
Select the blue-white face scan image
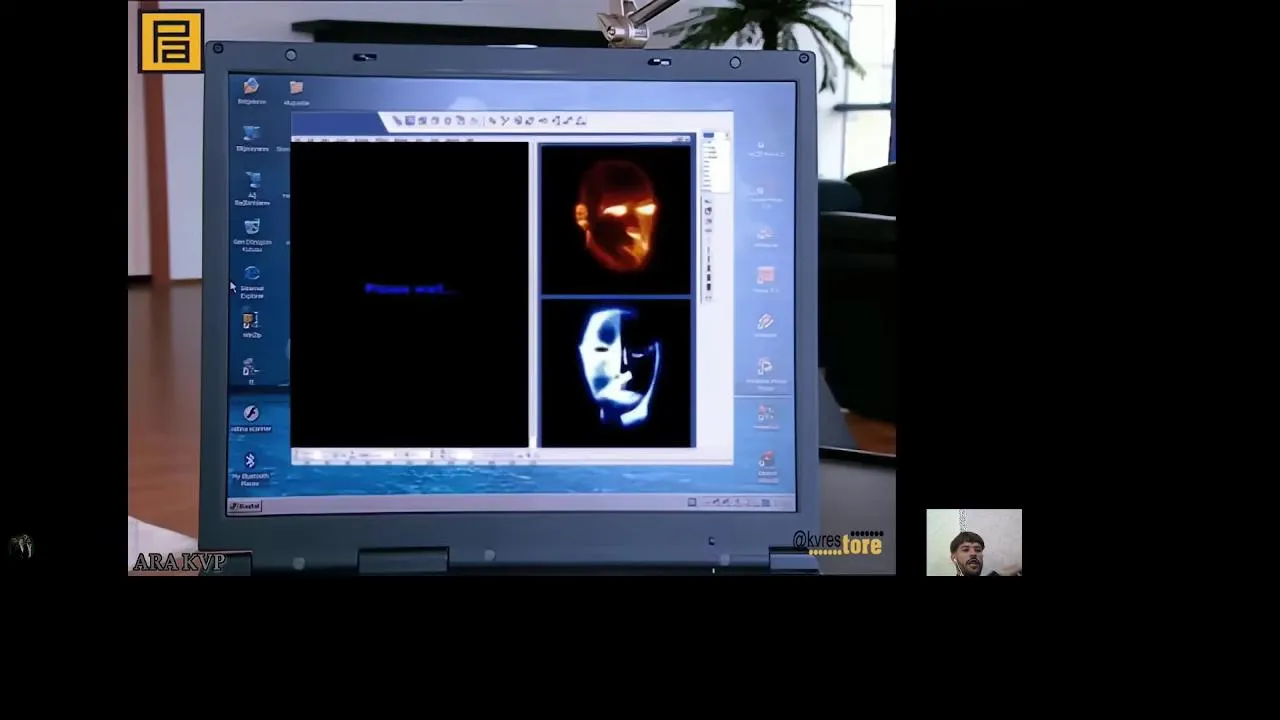[616, 373]
